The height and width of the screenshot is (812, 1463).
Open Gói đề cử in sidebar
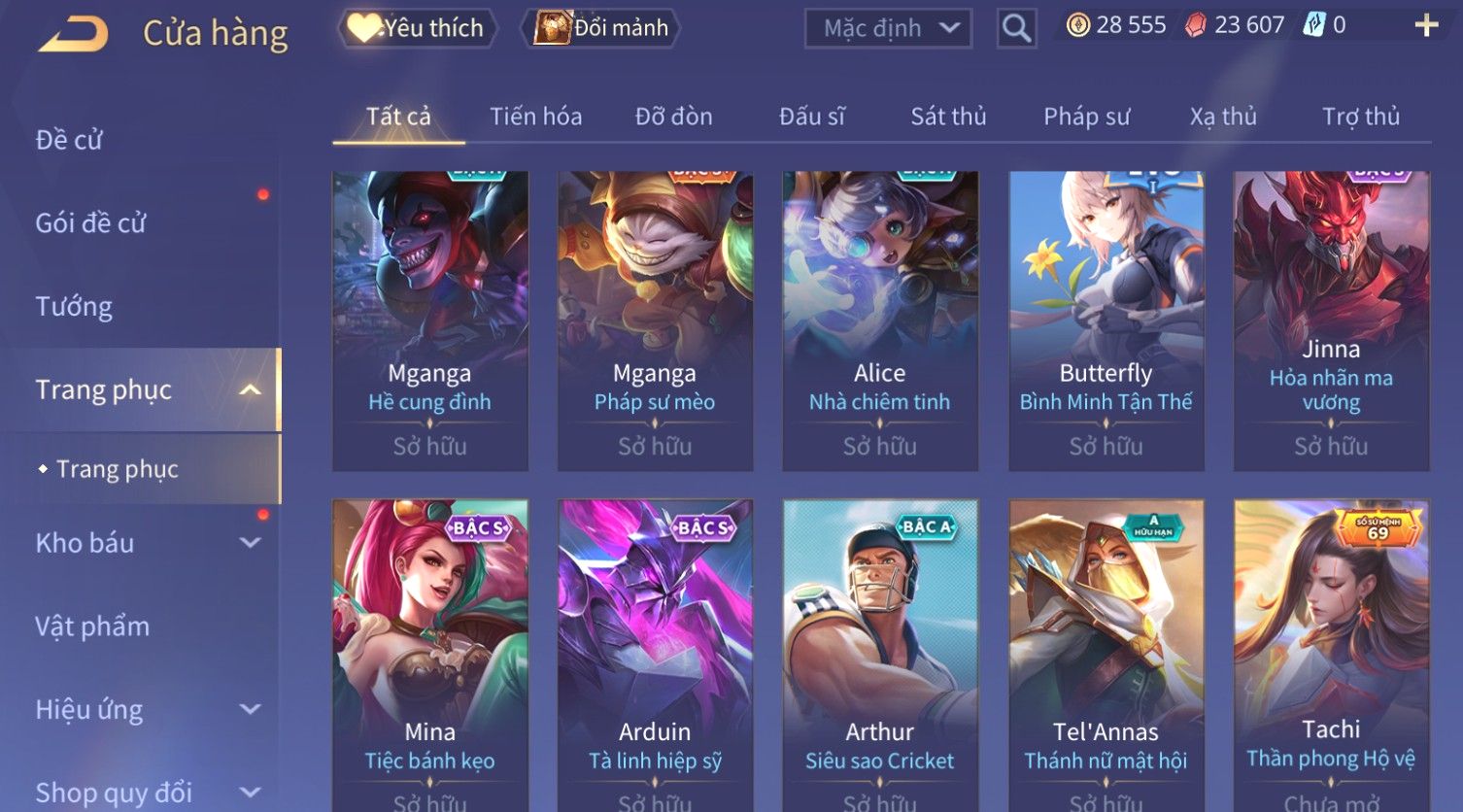(x=90, y=223)
